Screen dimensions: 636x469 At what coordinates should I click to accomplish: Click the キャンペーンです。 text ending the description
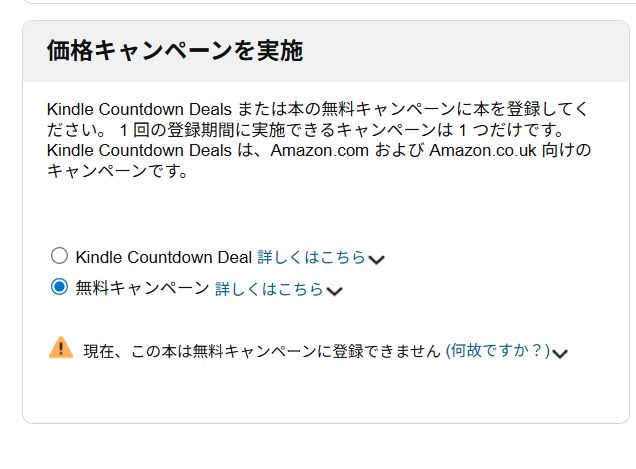point(118,171)
